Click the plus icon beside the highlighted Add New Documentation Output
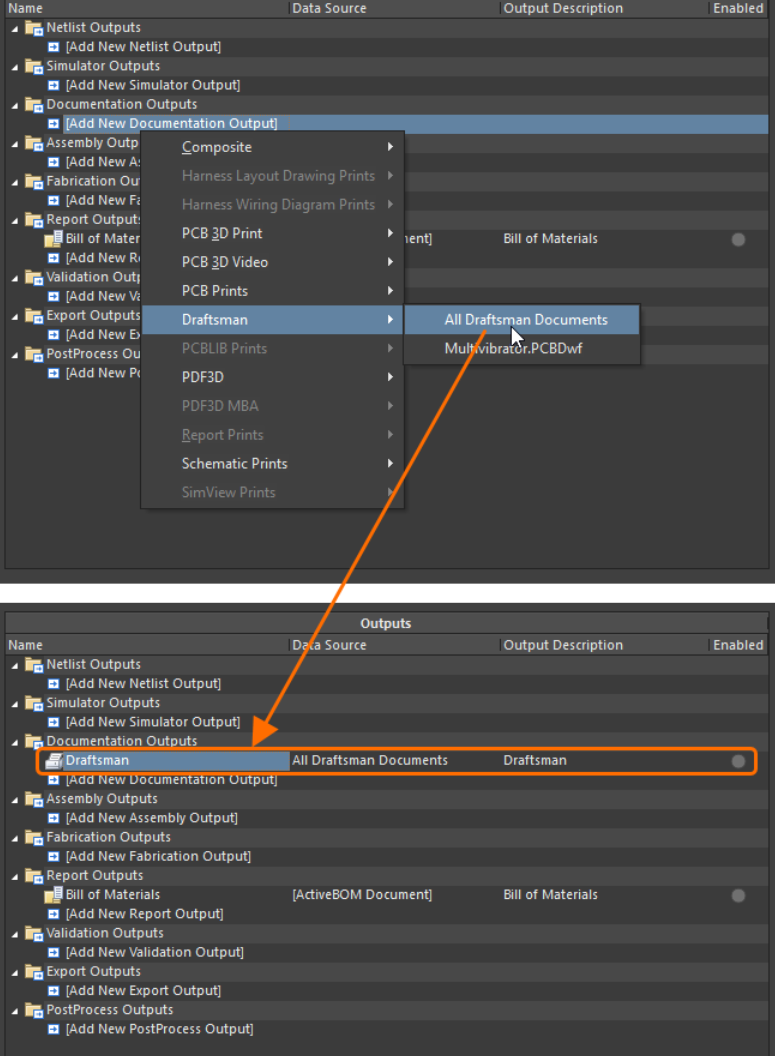The height and width of the screenshot is (1056, 775). coord(54,124)
